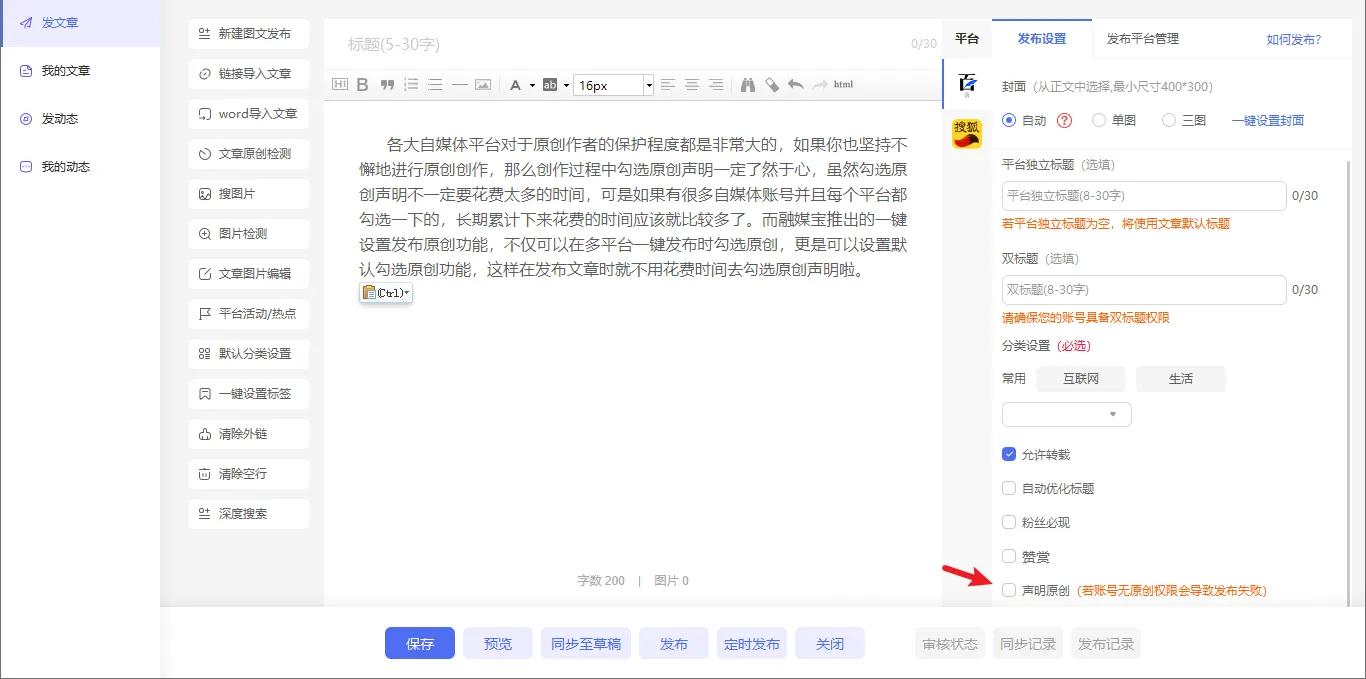
Task: Uncheck the 允许转载 checkbox
Action: 1009,453
